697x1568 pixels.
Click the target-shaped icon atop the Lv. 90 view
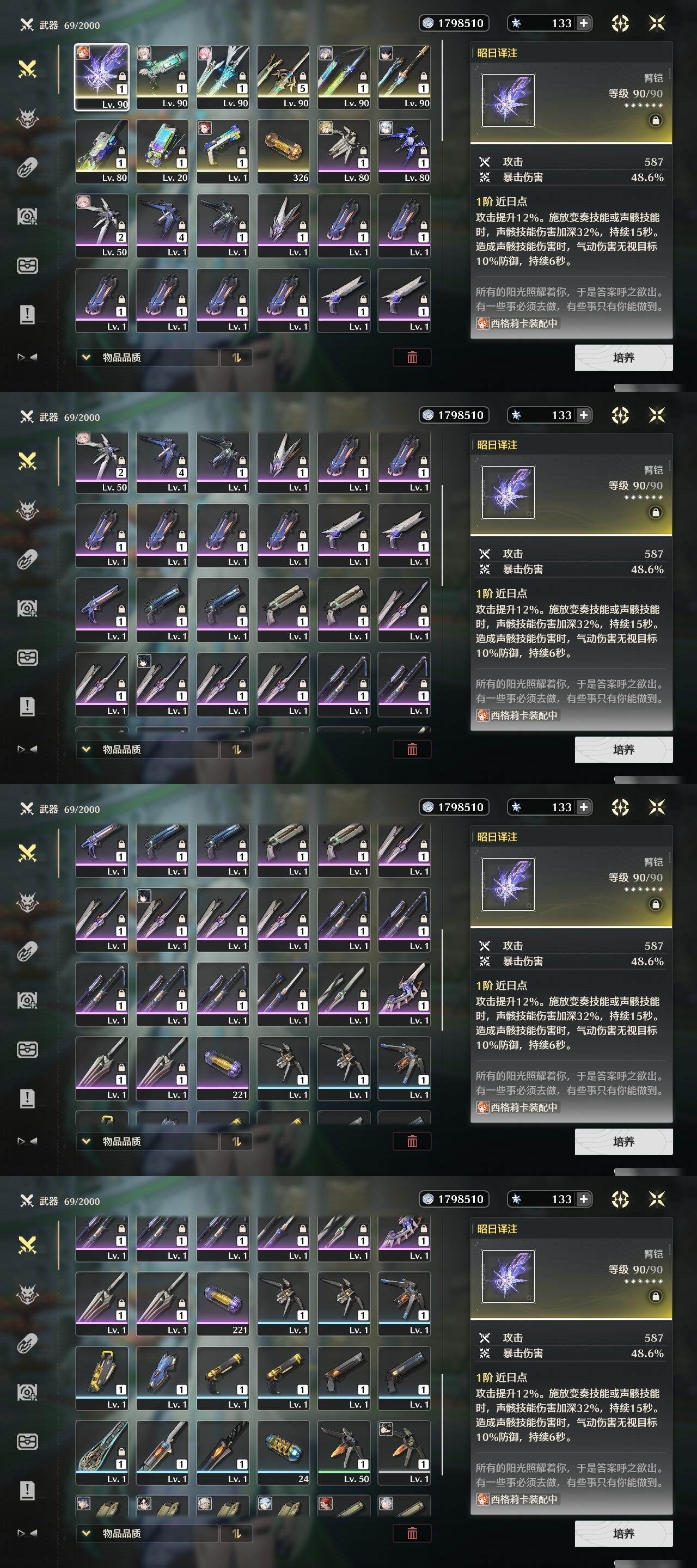pos(620,23)
